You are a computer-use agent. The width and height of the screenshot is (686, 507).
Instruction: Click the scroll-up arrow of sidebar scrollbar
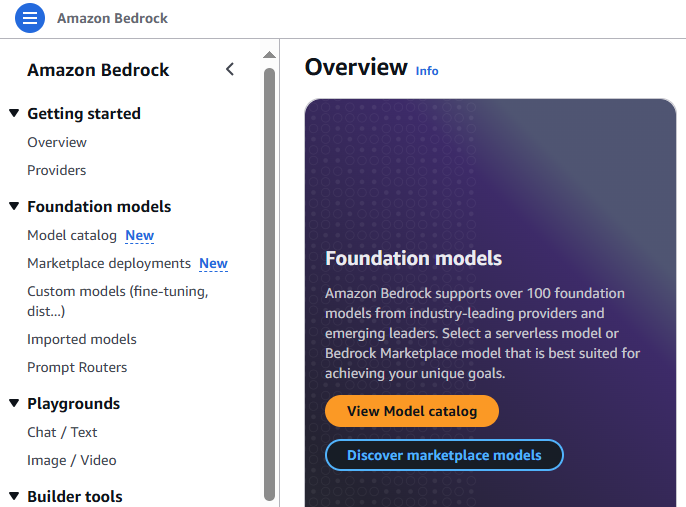point(269,55)
